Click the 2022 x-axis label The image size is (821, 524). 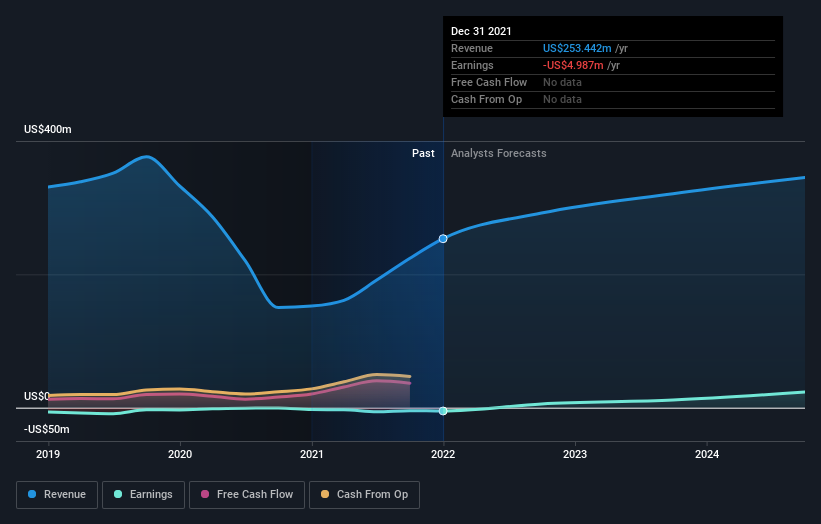pyautogui.click(x=443, y=454)
